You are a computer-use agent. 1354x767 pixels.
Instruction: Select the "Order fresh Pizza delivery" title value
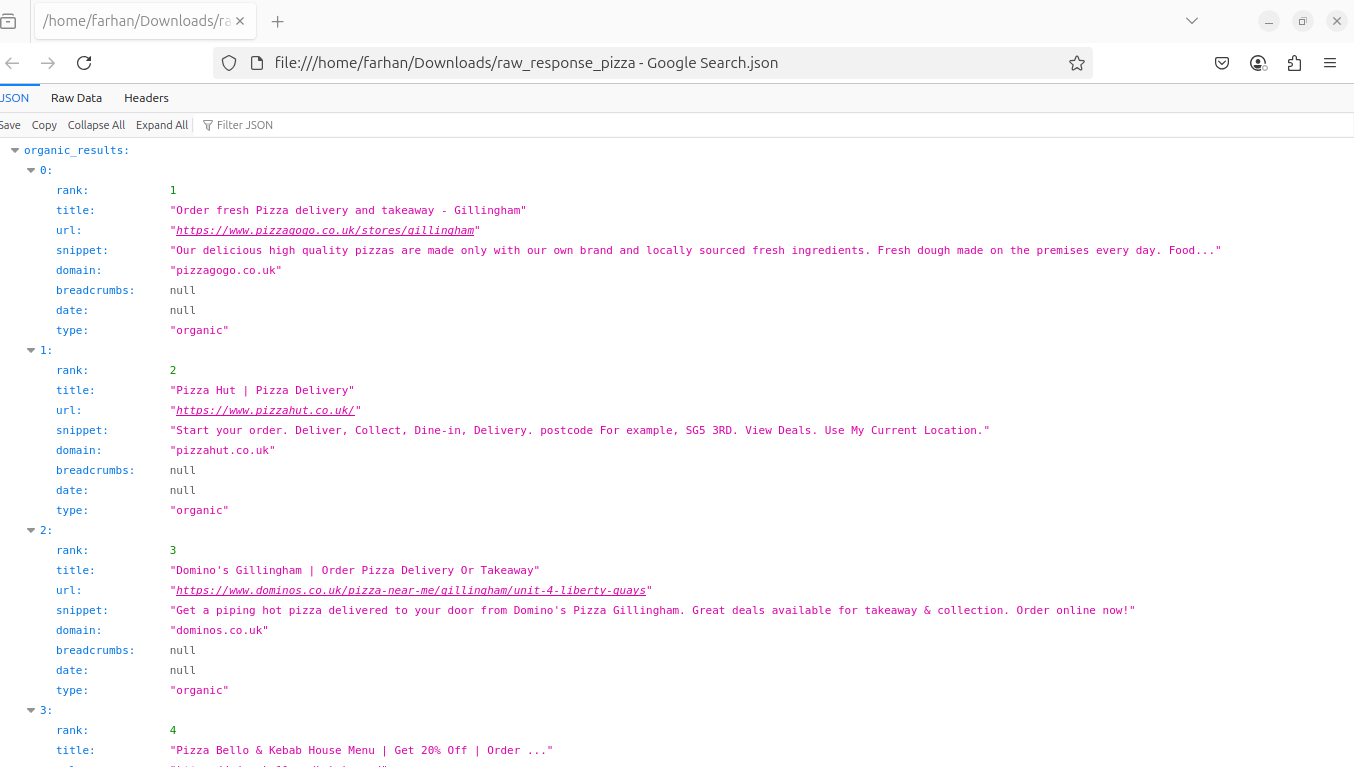click(348, 210)
